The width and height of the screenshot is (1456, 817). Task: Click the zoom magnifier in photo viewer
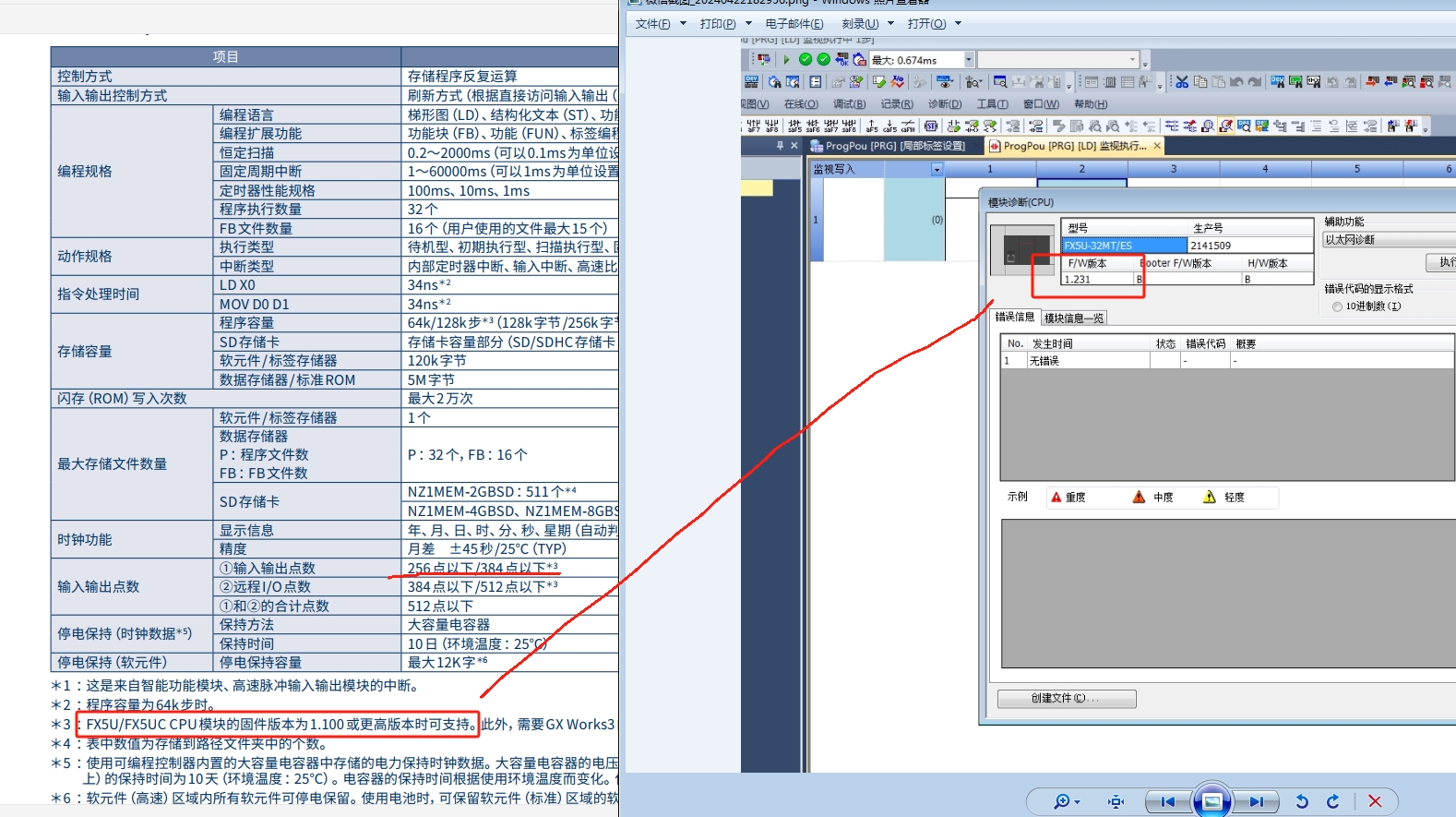(x=1063, y=801)
